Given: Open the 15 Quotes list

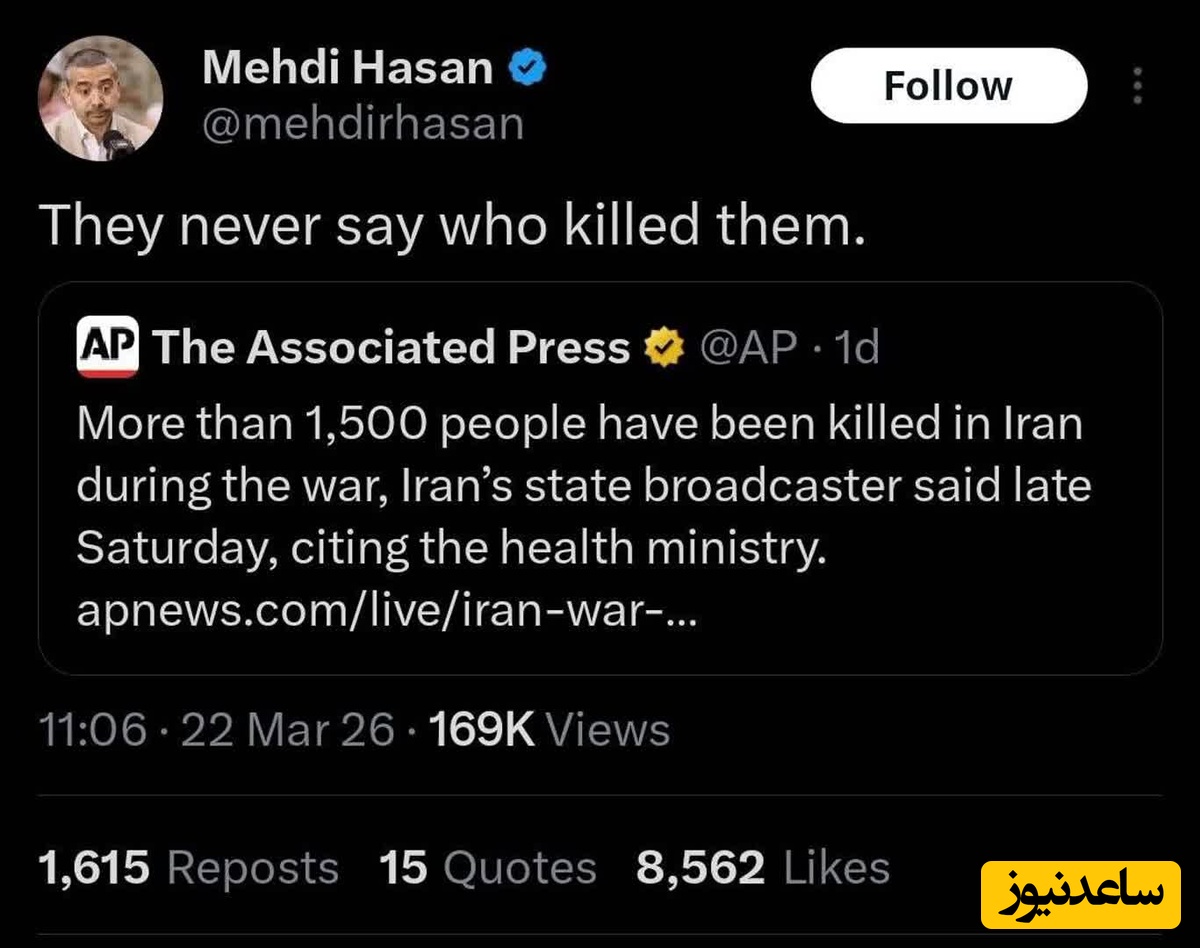Looking at the screenshot, I should pos(488,868).
